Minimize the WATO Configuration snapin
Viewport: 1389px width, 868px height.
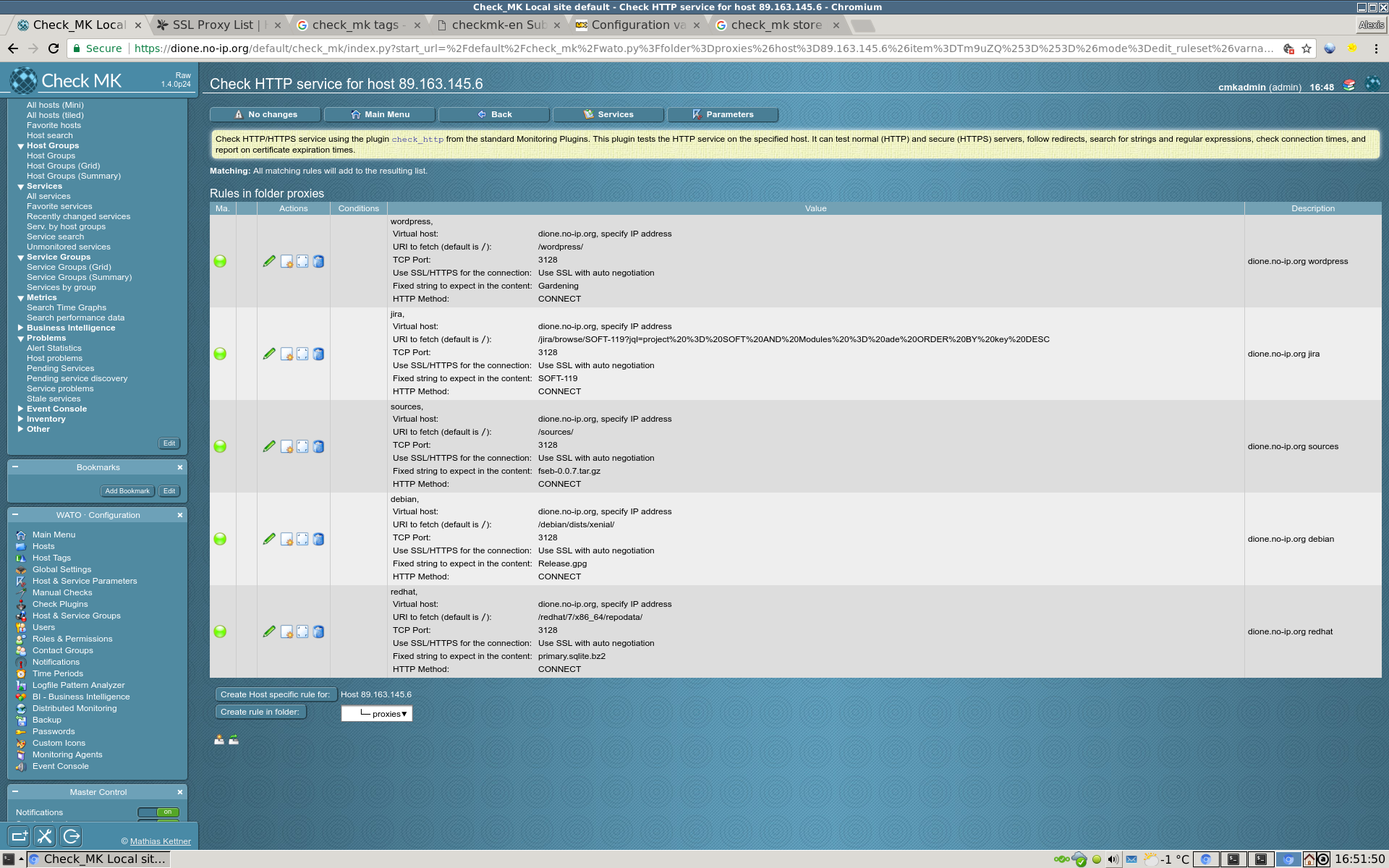[15, 515]
